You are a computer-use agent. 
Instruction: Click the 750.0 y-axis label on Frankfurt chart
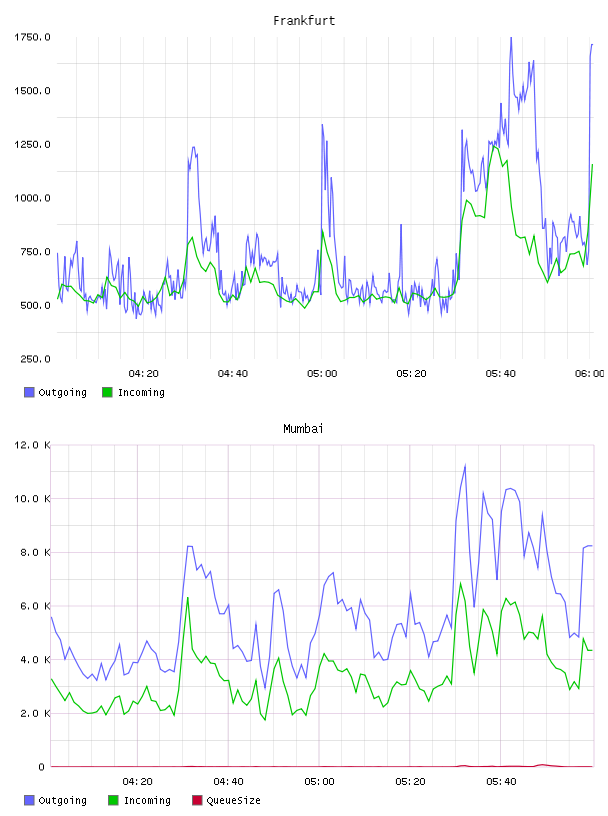[x=35, y=252]
